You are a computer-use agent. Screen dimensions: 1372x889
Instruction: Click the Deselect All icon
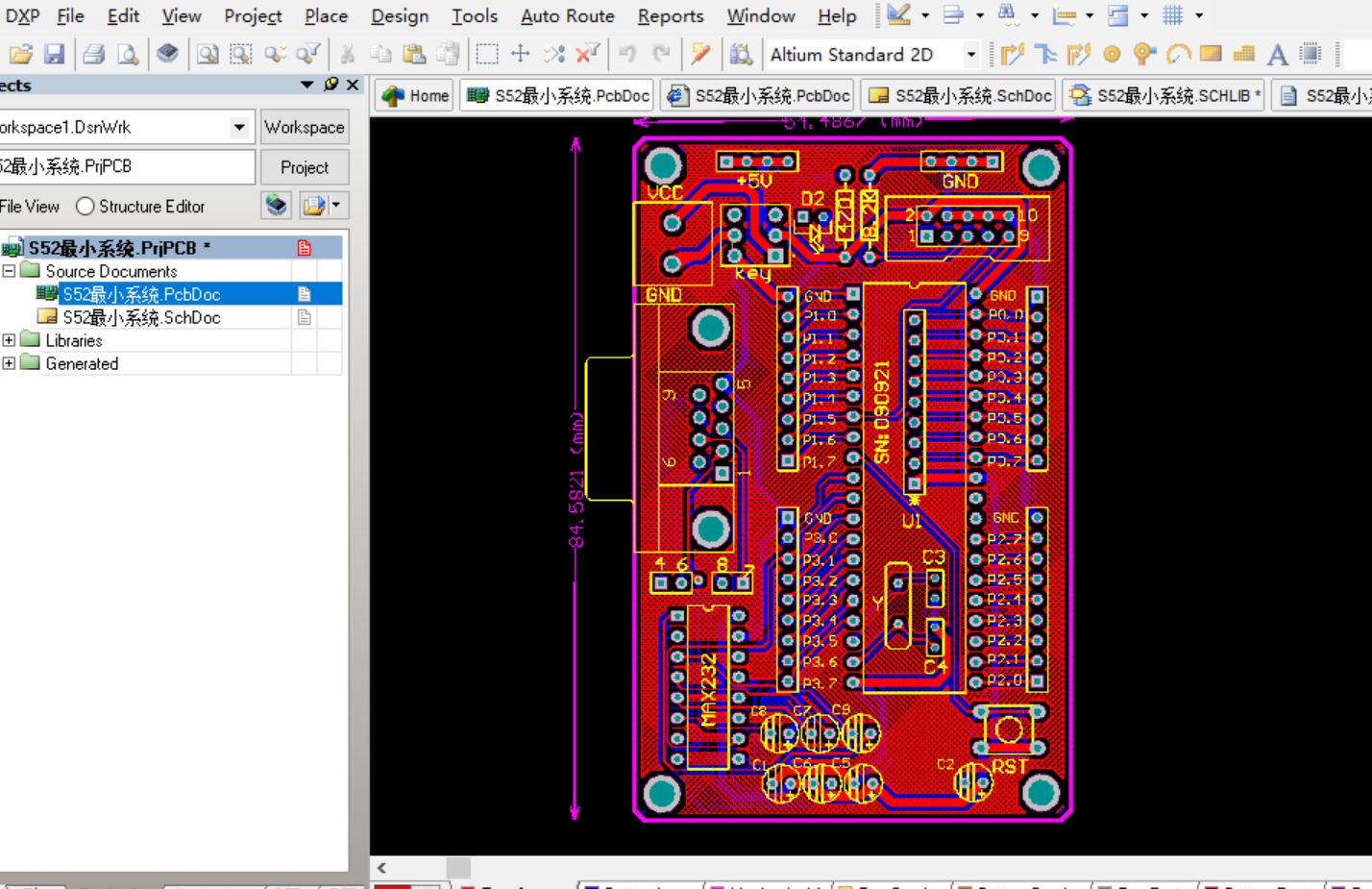[554, 54]
